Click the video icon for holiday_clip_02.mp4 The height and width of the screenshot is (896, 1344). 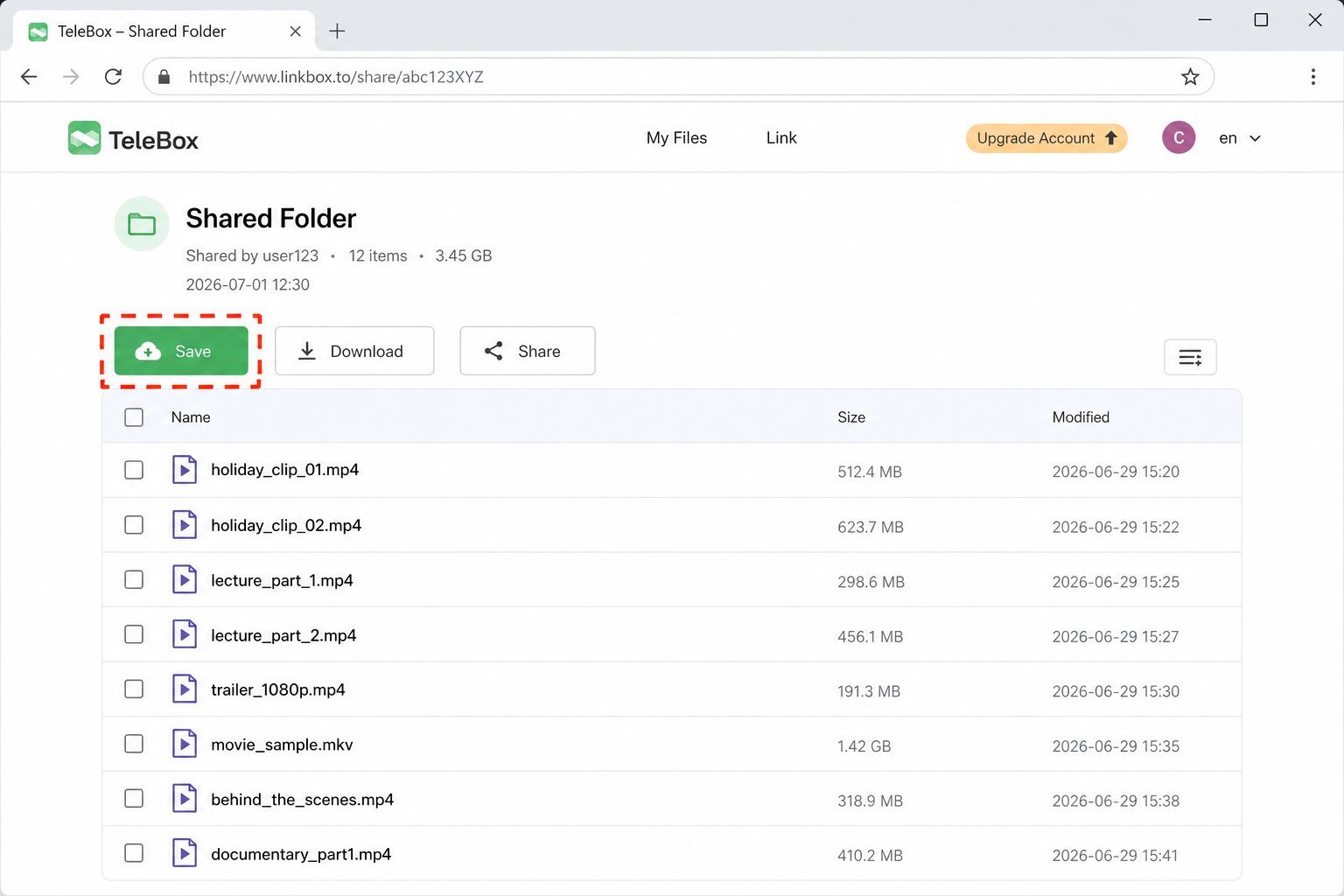point(184,525)
